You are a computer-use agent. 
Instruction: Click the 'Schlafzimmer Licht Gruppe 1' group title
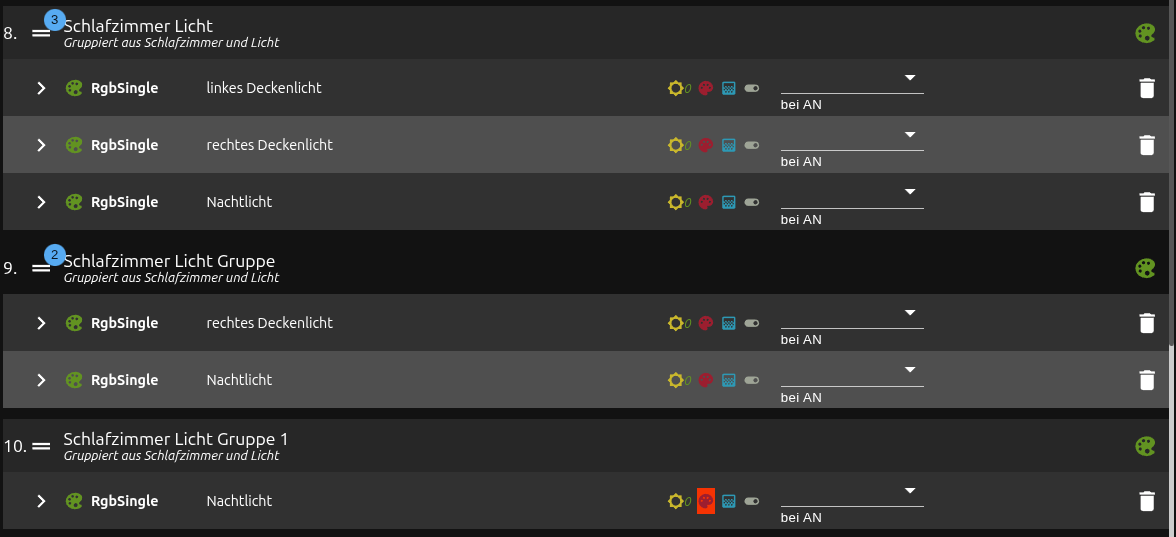176,439
